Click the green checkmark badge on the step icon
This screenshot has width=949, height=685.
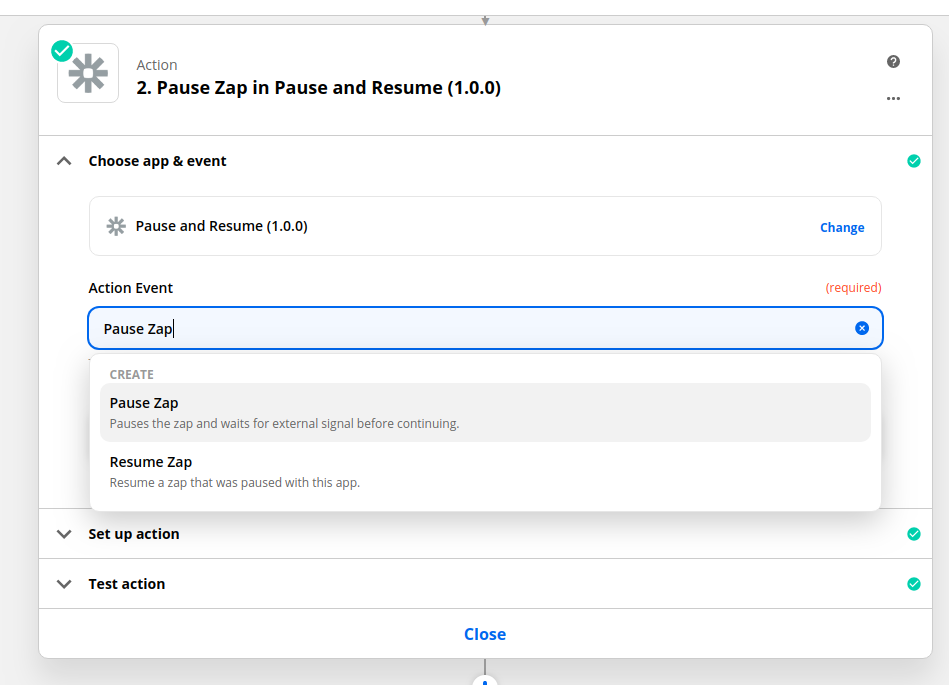62,50
